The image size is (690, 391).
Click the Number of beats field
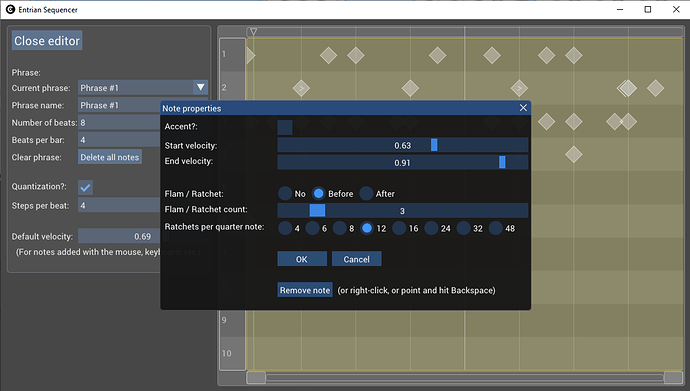click(119, 123)
